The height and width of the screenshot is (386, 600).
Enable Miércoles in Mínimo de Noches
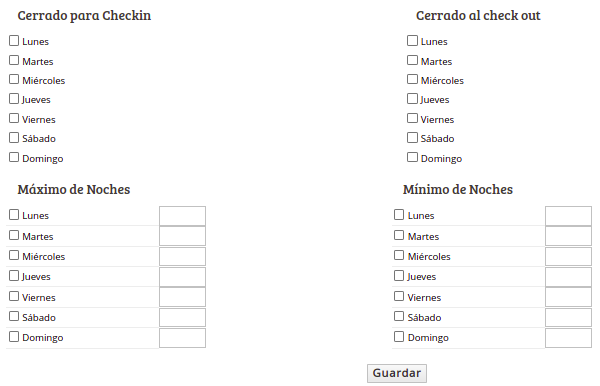click(399, 255)
